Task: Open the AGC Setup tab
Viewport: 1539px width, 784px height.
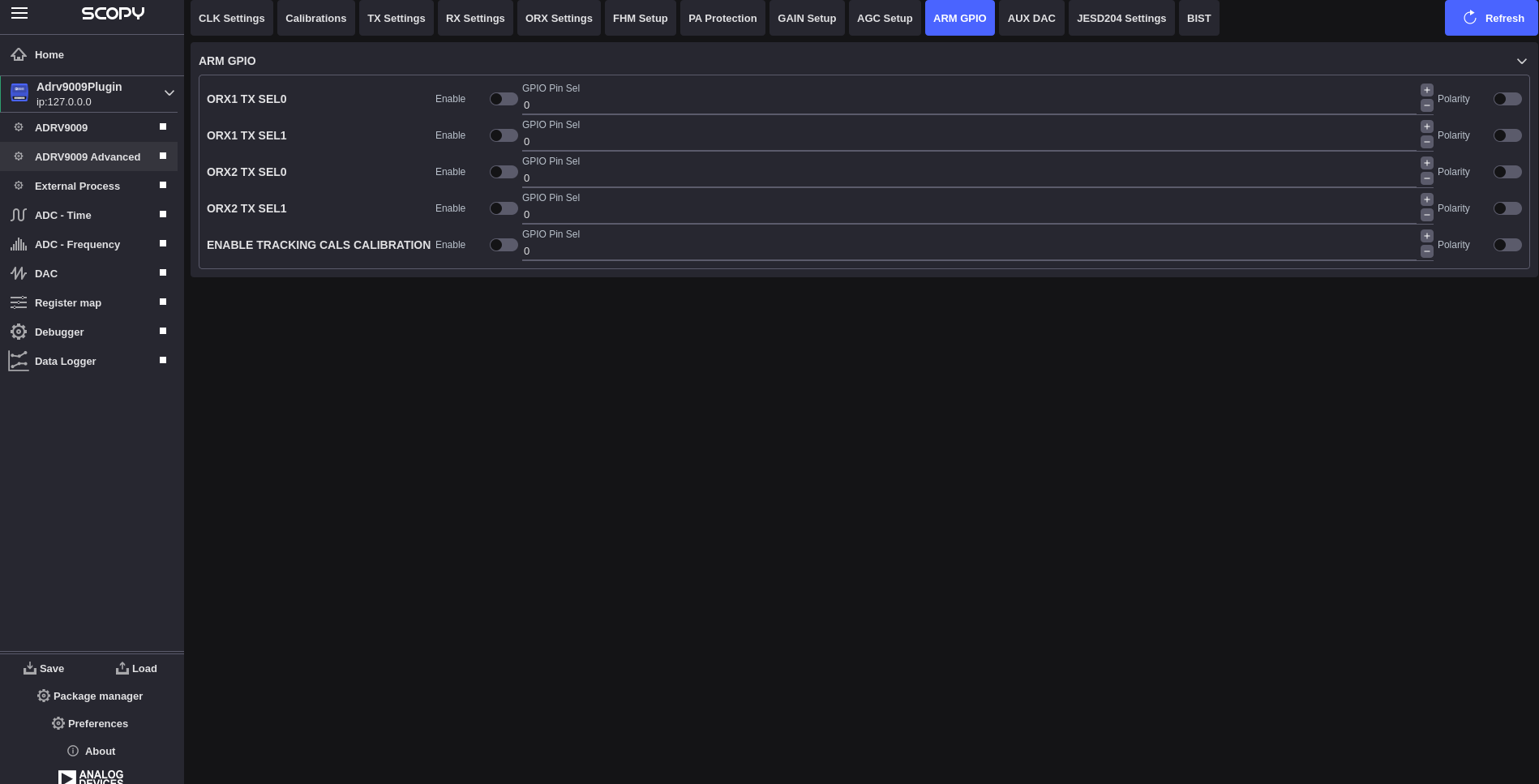Action: pyautogui.click(x=885, y=18)
